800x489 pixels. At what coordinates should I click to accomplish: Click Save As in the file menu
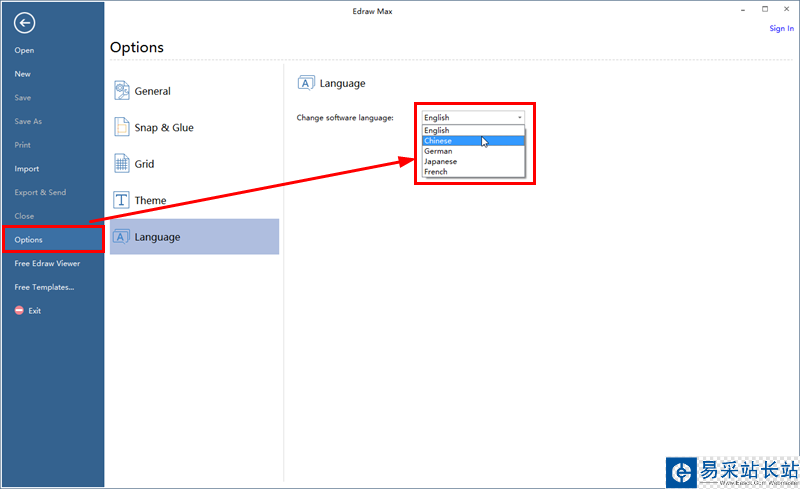[28, 121]
